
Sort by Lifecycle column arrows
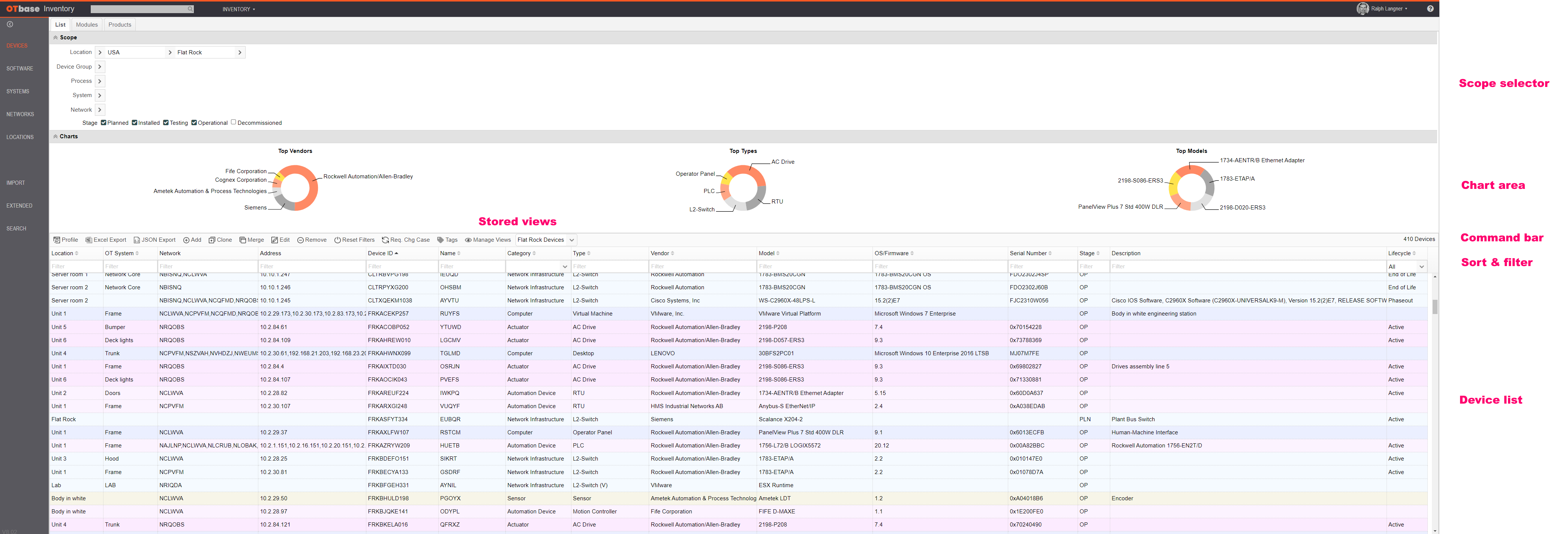pyautogui.click(x=1414, y=254)
